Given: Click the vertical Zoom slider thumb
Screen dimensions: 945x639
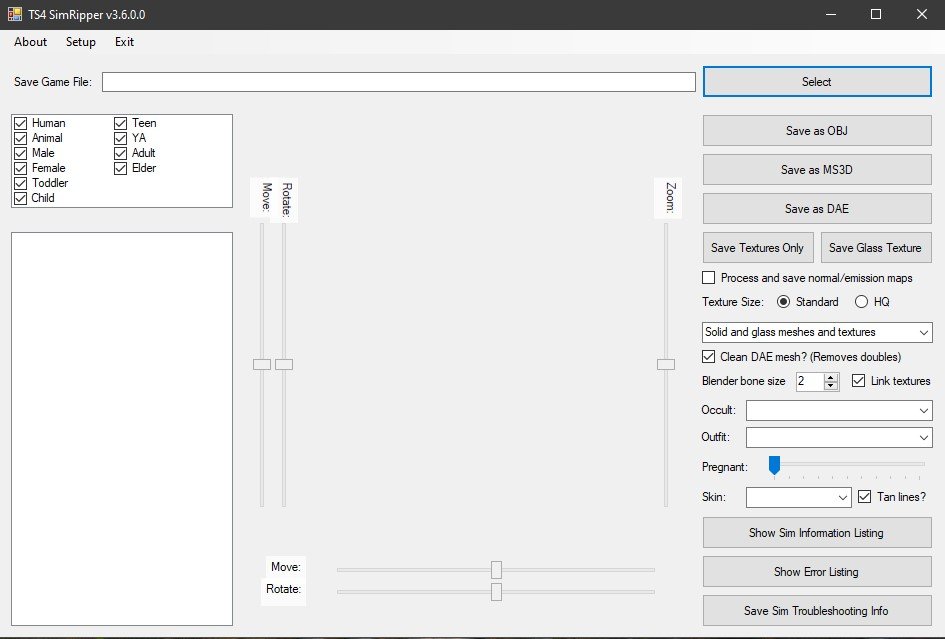Looking at the screenshot, I should (665, 365).
